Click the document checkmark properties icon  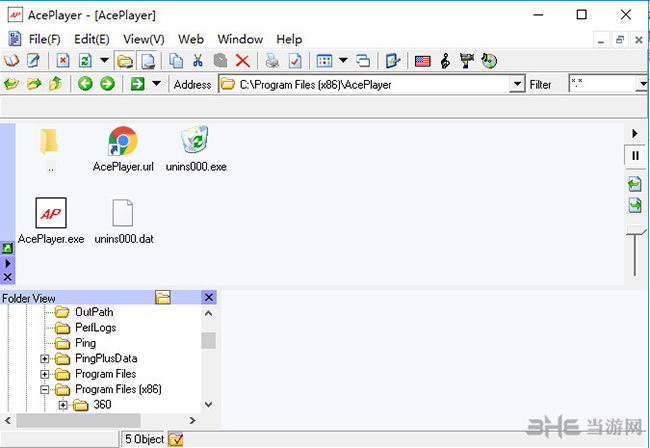(x=295, y=61)
